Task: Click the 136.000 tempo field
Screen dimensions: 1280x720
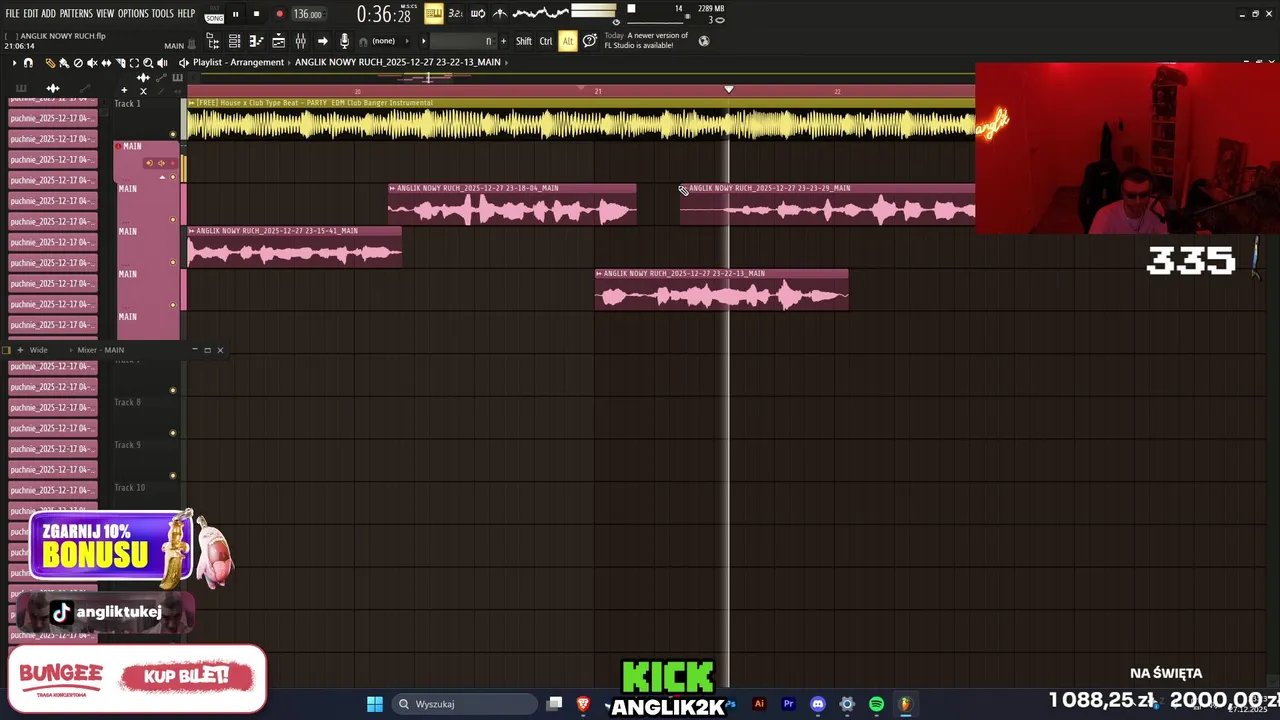Action: (308, 15)
